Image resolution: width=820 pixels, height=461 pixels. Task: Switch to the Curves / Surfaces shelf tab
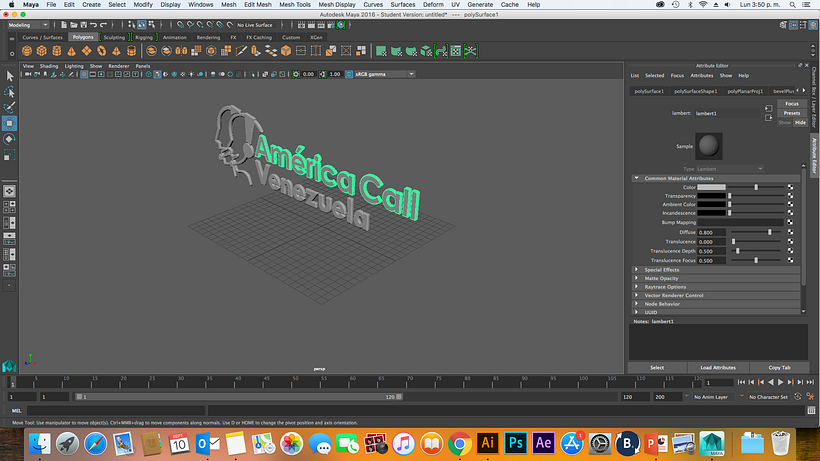click(42, 37)
